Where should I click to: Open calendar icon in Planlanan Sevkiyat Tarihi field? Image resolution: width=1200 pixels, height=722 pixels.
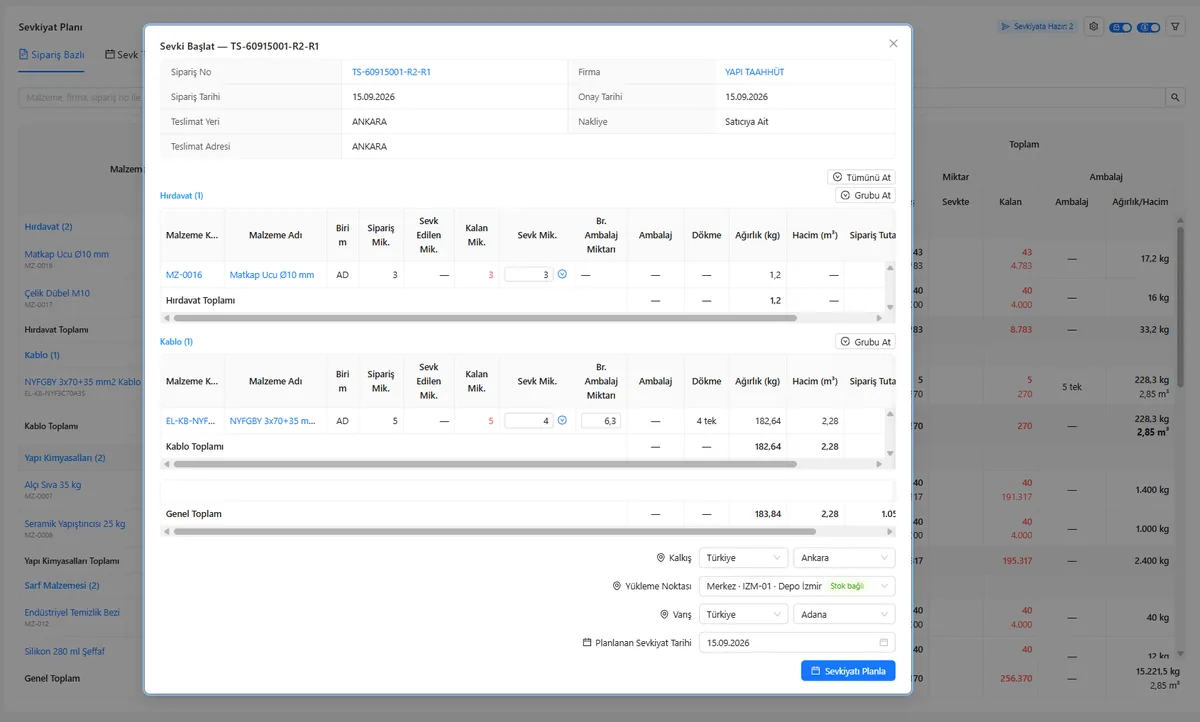coord(883,642)
